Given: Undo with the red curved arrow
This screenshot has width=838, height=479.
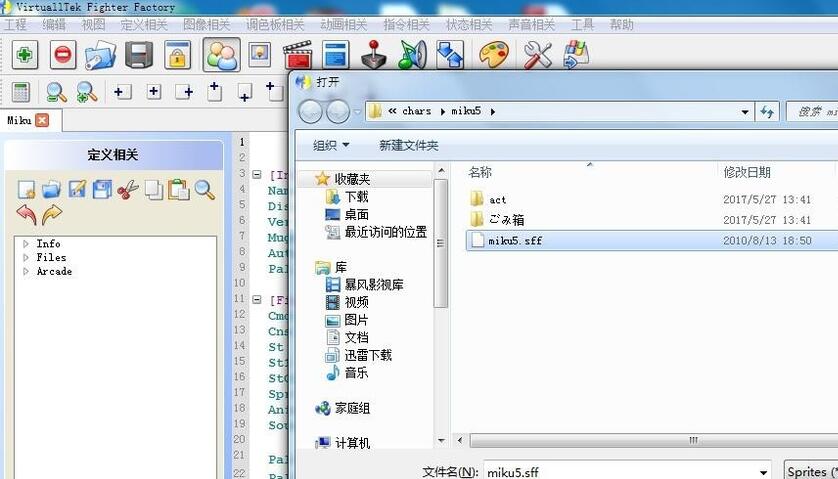Looking at the screenshot, I should pyautogui.click(x=26, y=214).
